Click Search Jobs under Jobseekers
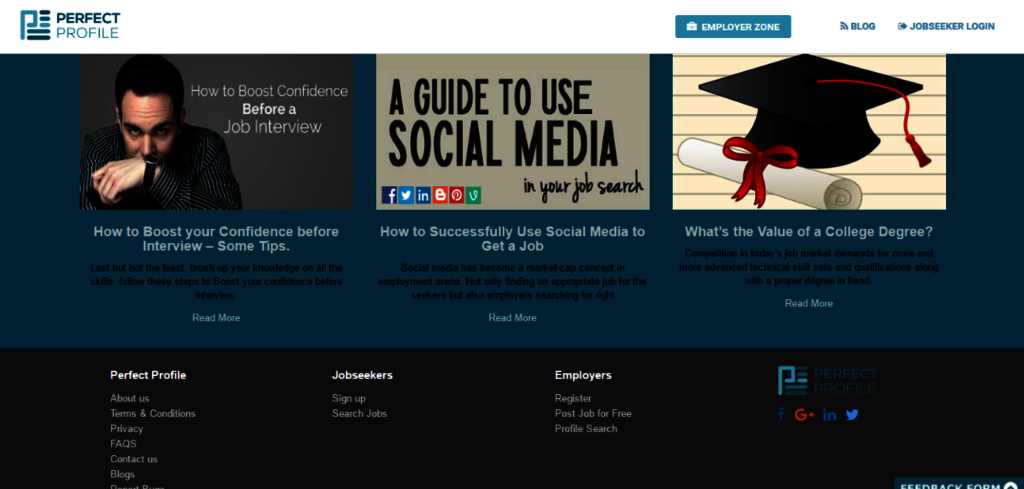The height and width of the screenshot is (489, 1024). [x=359, y=413]
